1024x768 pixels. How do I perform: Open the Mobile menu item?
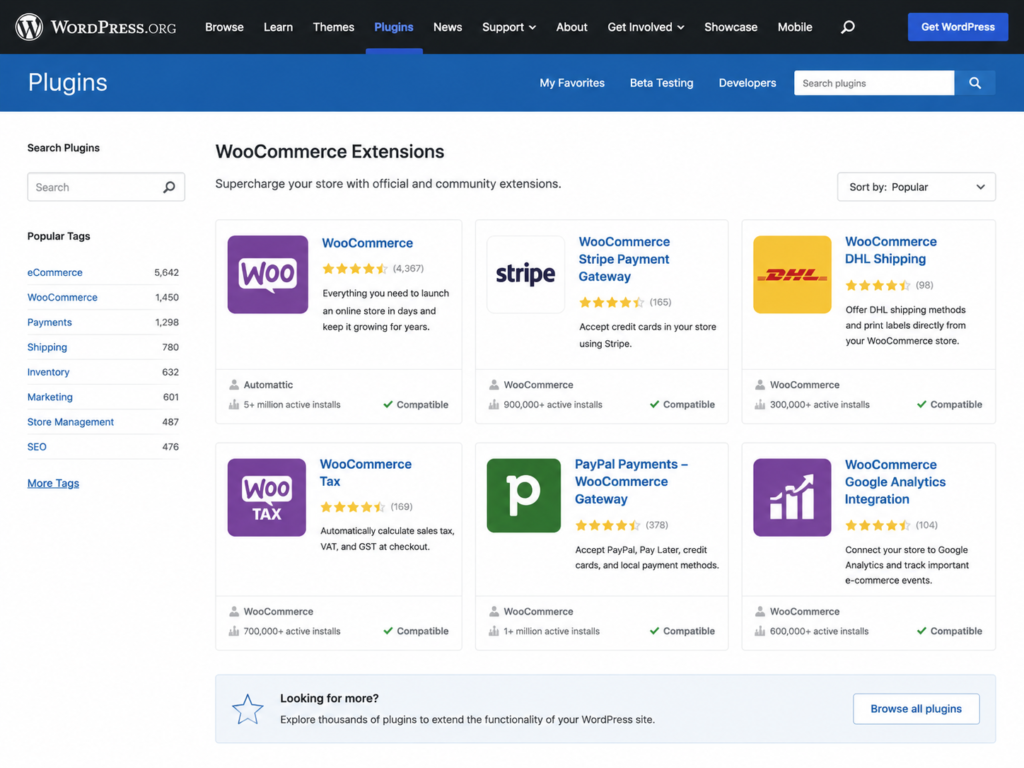pyautogui.click(x=795, y=27)
